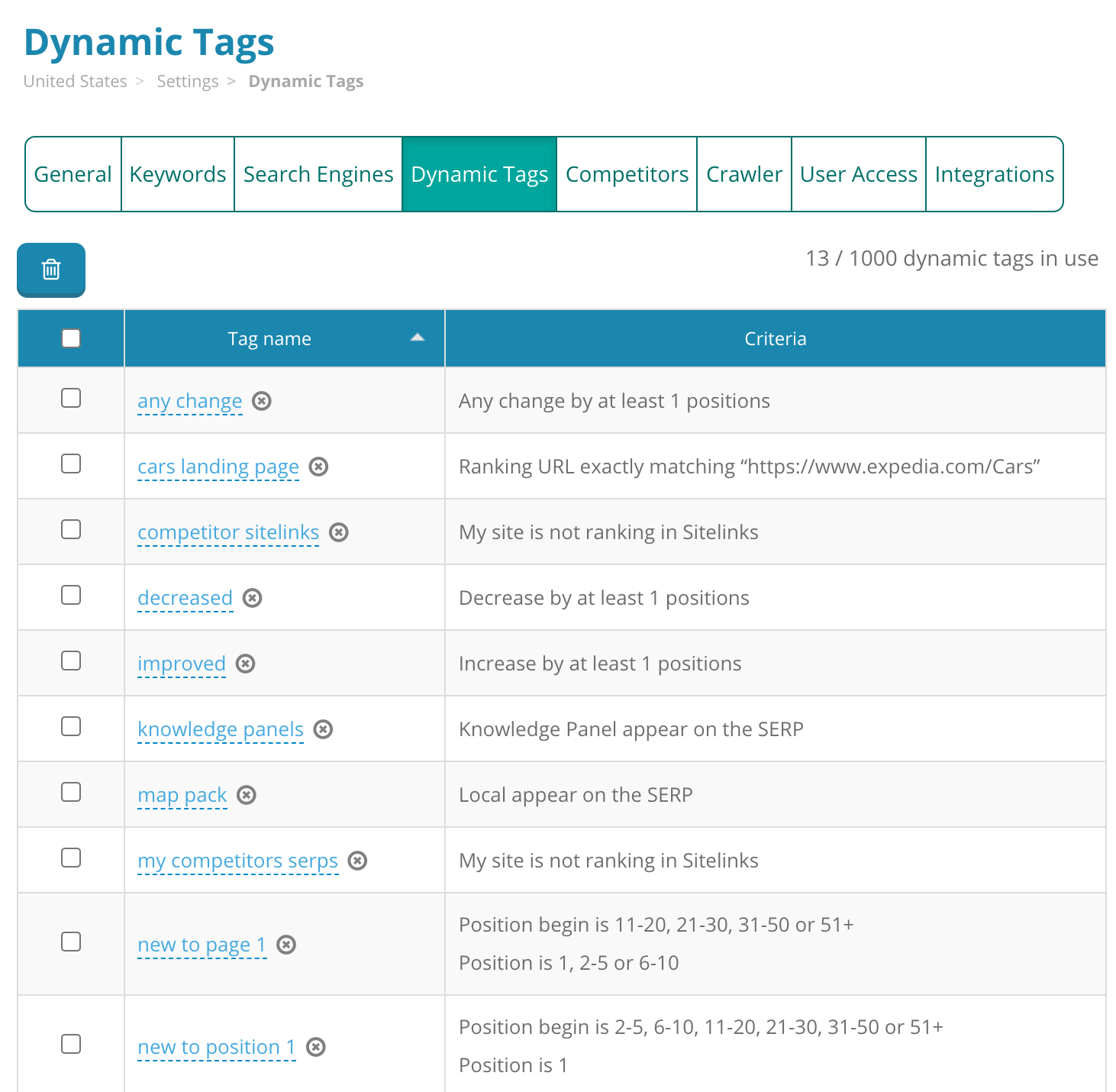The width and height of the screenshot is (1116, 1092).
Task: Remove the 'new to page 1' tag via its x icon
Action: (287, 945)
